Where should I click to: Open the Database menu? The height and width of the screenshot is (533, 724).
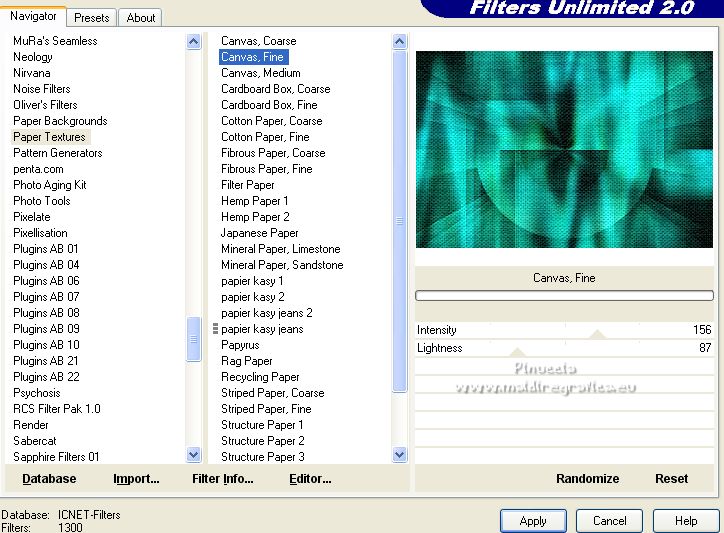(49, 478)
